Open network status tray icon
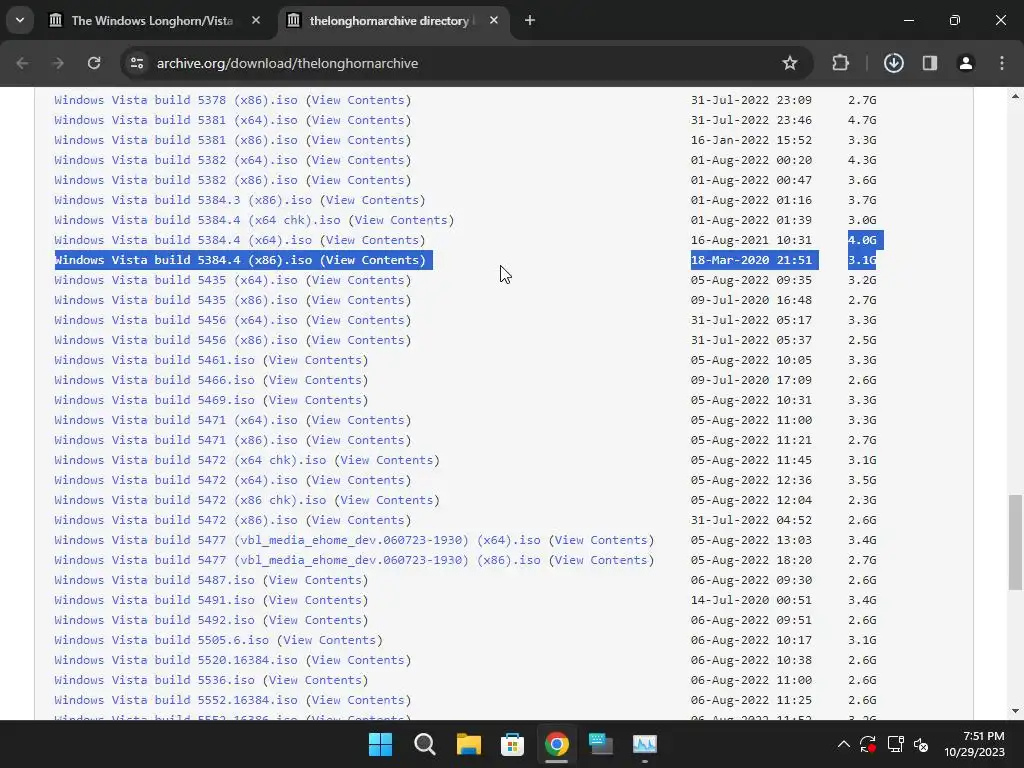The height and width of the screenshot is (768, 1024). coord(895,744)
